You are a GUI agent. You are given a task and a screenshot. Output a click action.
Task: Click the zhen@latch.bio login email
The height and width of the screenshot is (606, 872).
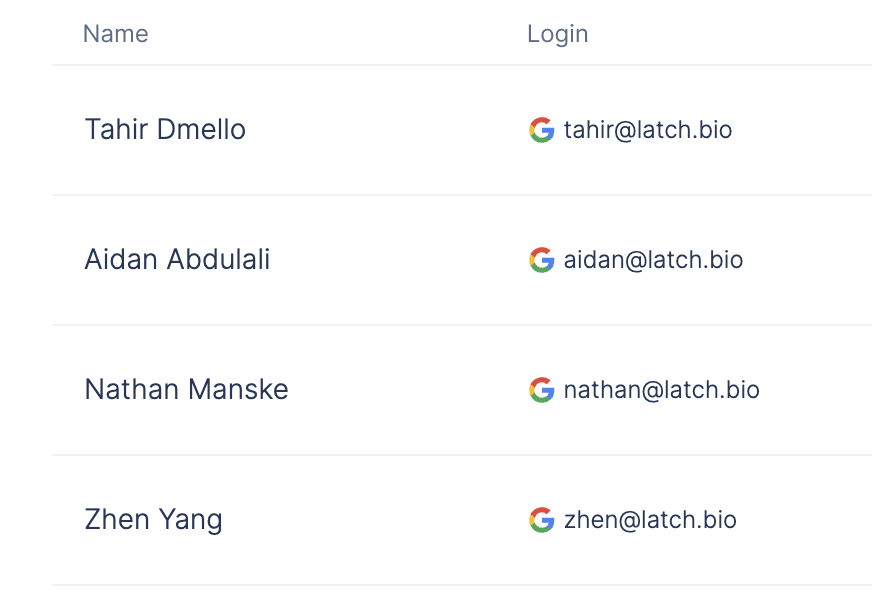pos(650,520)
